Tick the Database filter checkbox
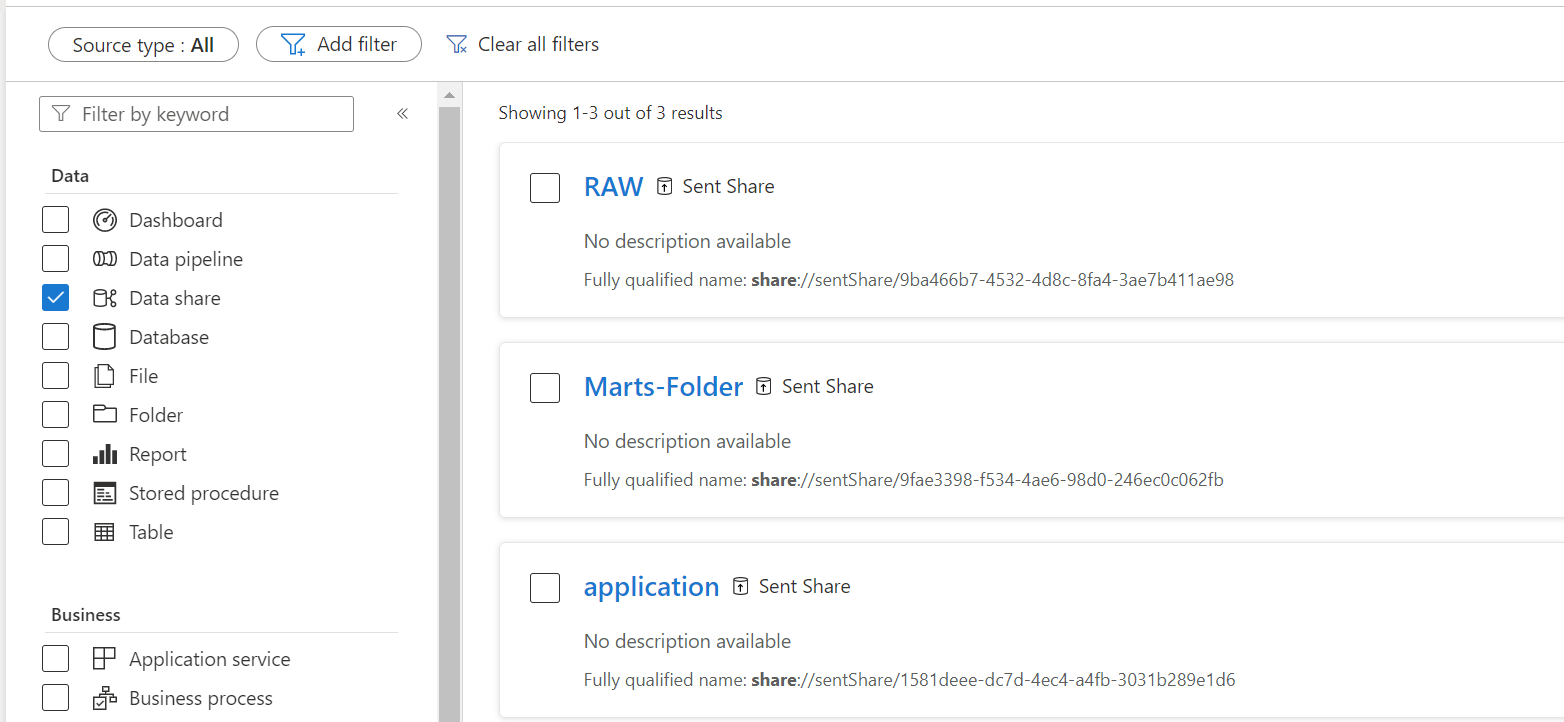The height and width of the screenshot is (722, 1564). (x=56, y=337)
